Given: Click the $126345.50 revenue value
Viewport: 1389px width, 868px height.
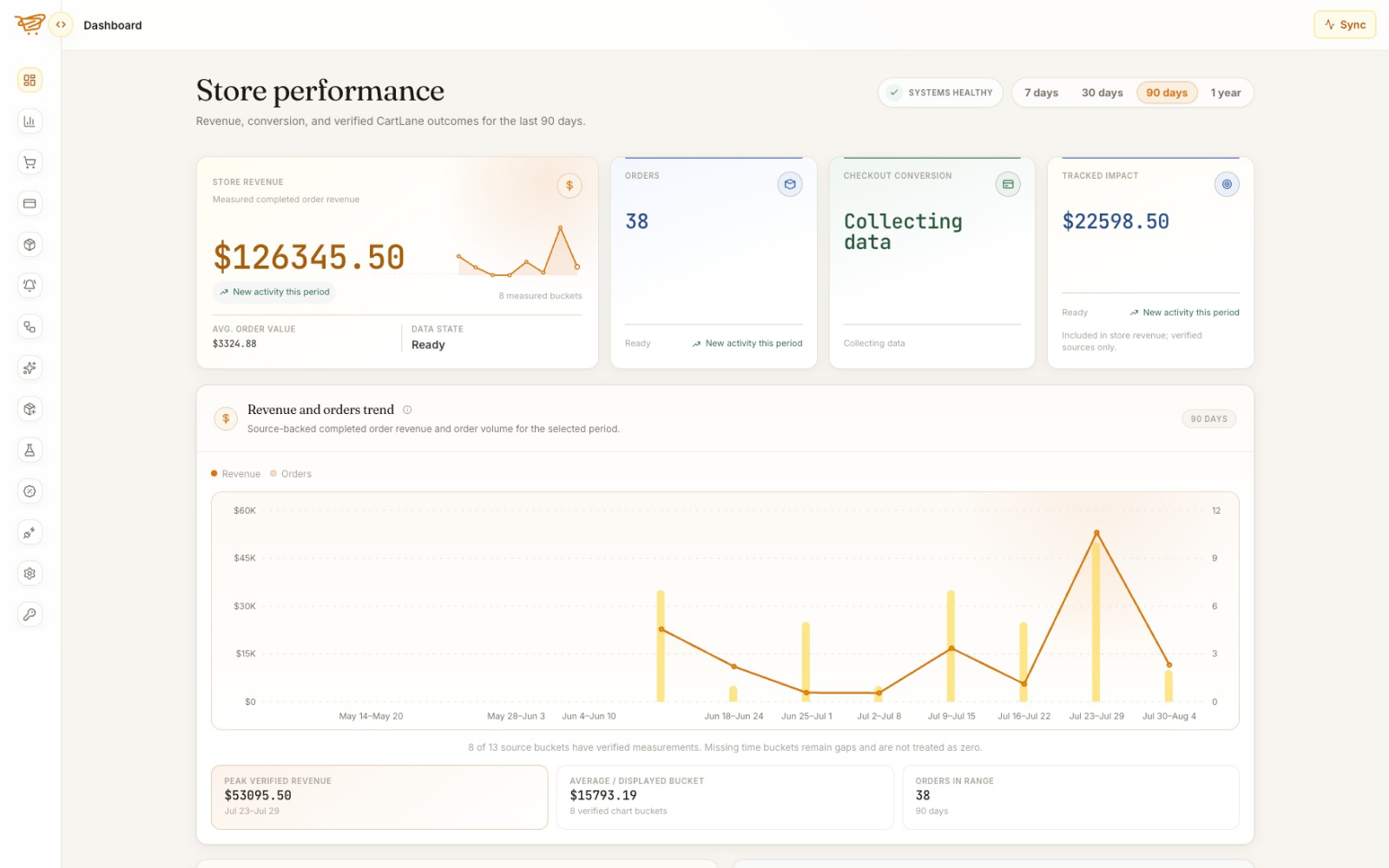Looking at the screenshot, I should 309,257.
